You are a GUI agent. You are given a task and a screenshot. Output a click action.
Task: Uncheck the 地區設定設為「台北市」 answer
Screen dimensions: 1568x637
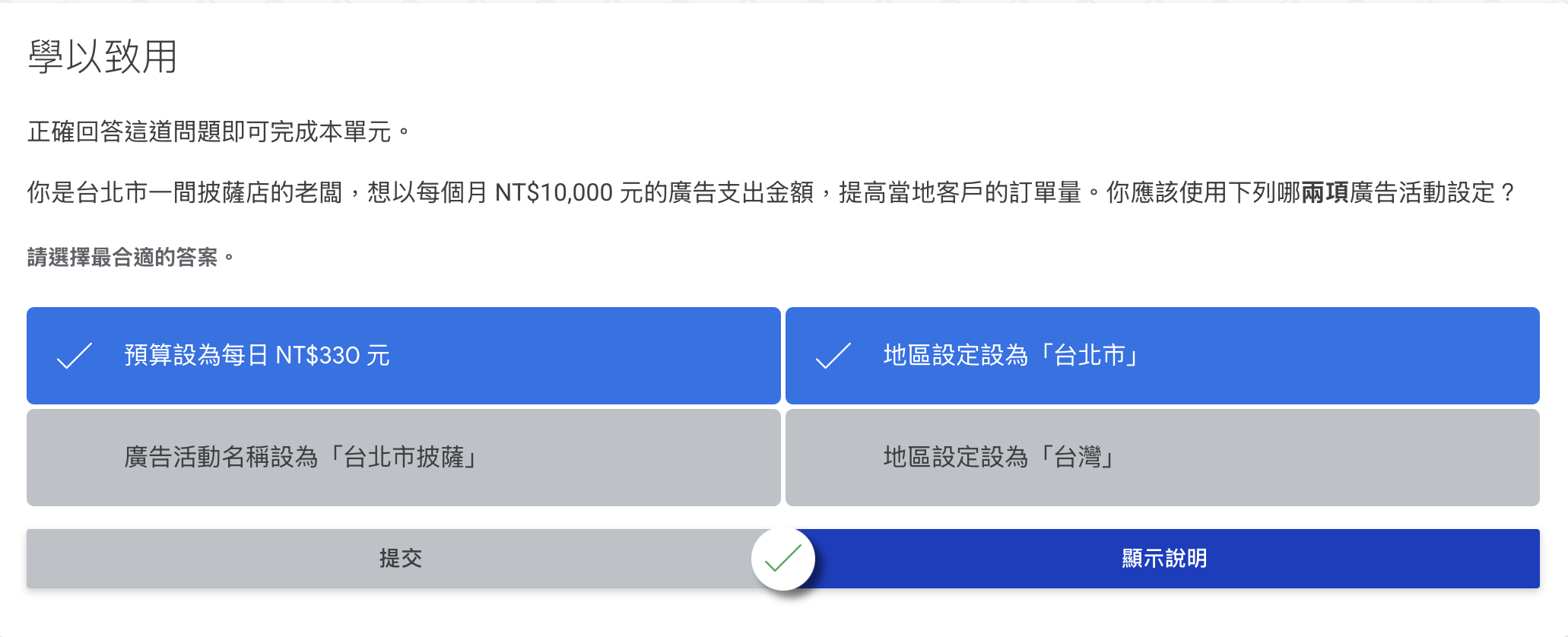pyautogui.click(x=1162, y=356)
